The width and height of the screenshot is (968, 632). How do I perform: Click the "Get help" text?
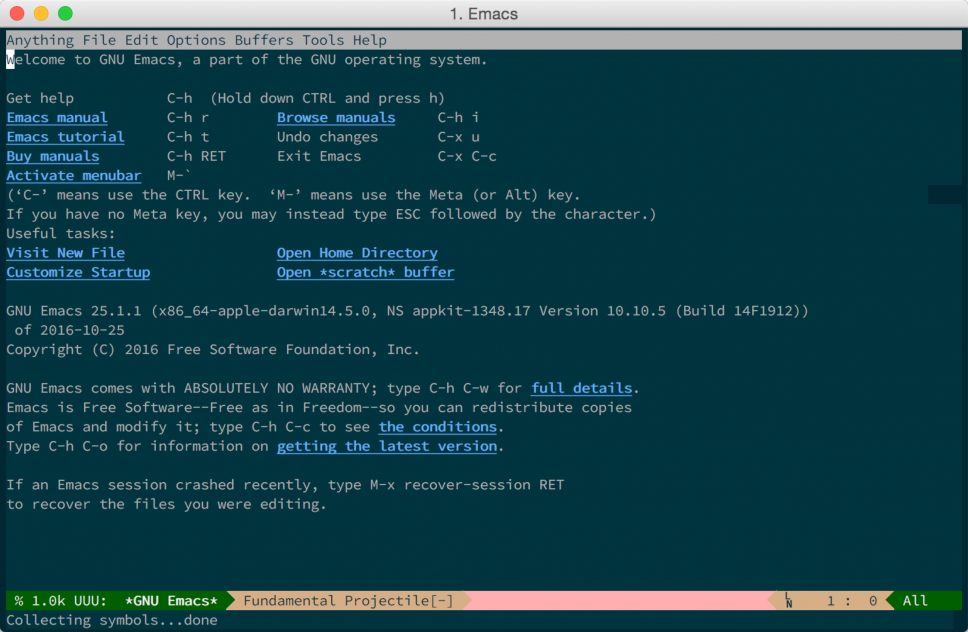(x=40, y=98)
